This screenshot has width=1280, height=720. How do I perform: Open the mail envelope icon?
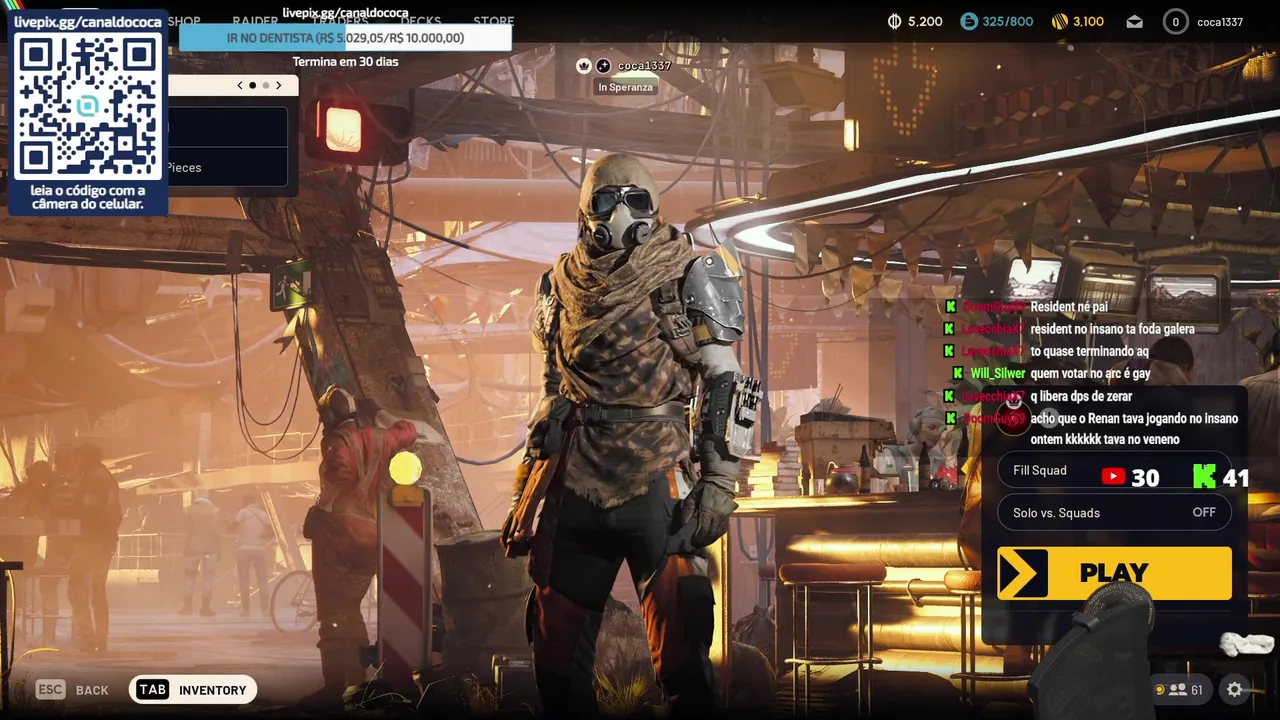pos(1135,21)
